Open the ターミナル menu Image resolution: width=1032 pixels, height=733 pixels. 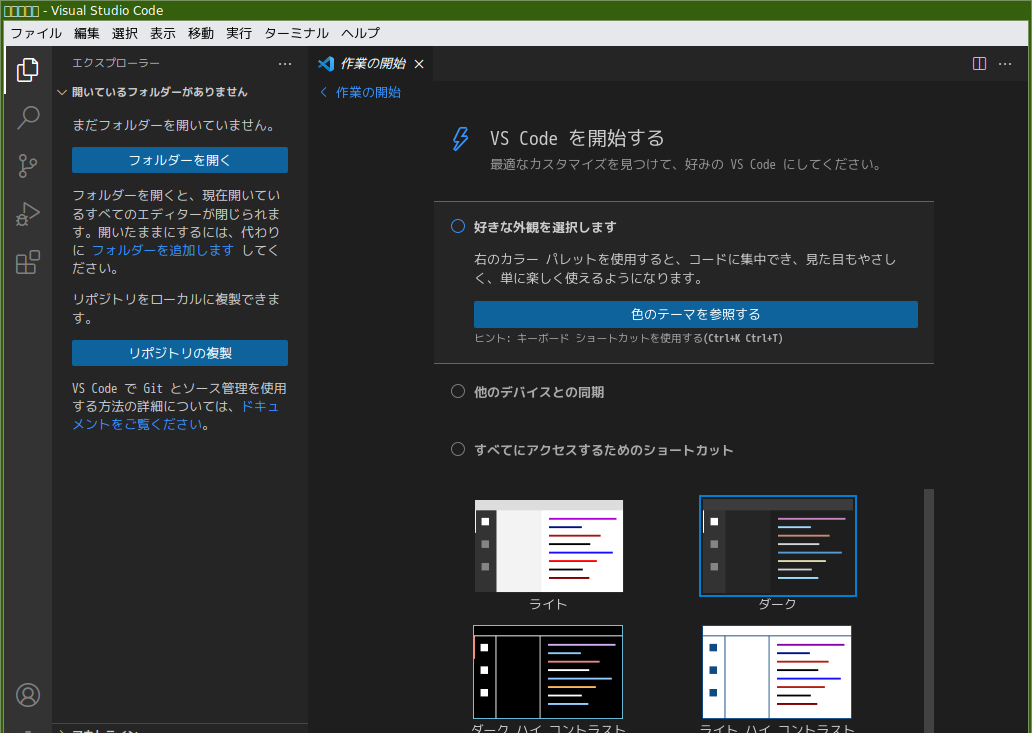point(297,33)
